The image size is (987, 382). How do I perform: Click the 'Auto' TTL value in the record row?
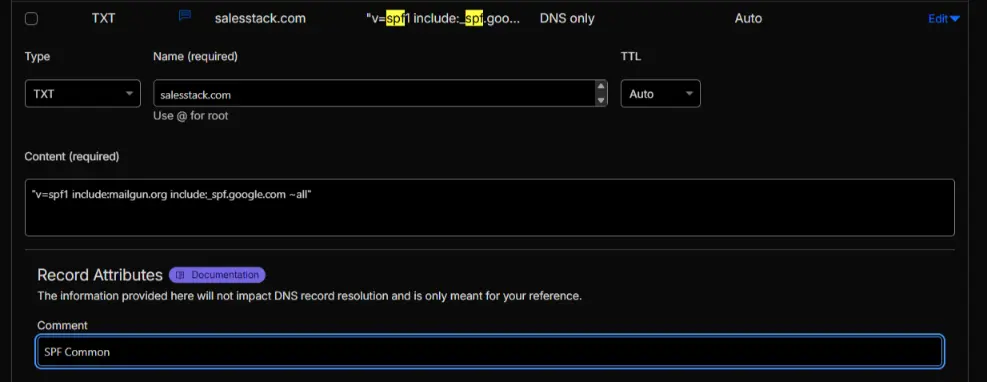coord(748,18)
